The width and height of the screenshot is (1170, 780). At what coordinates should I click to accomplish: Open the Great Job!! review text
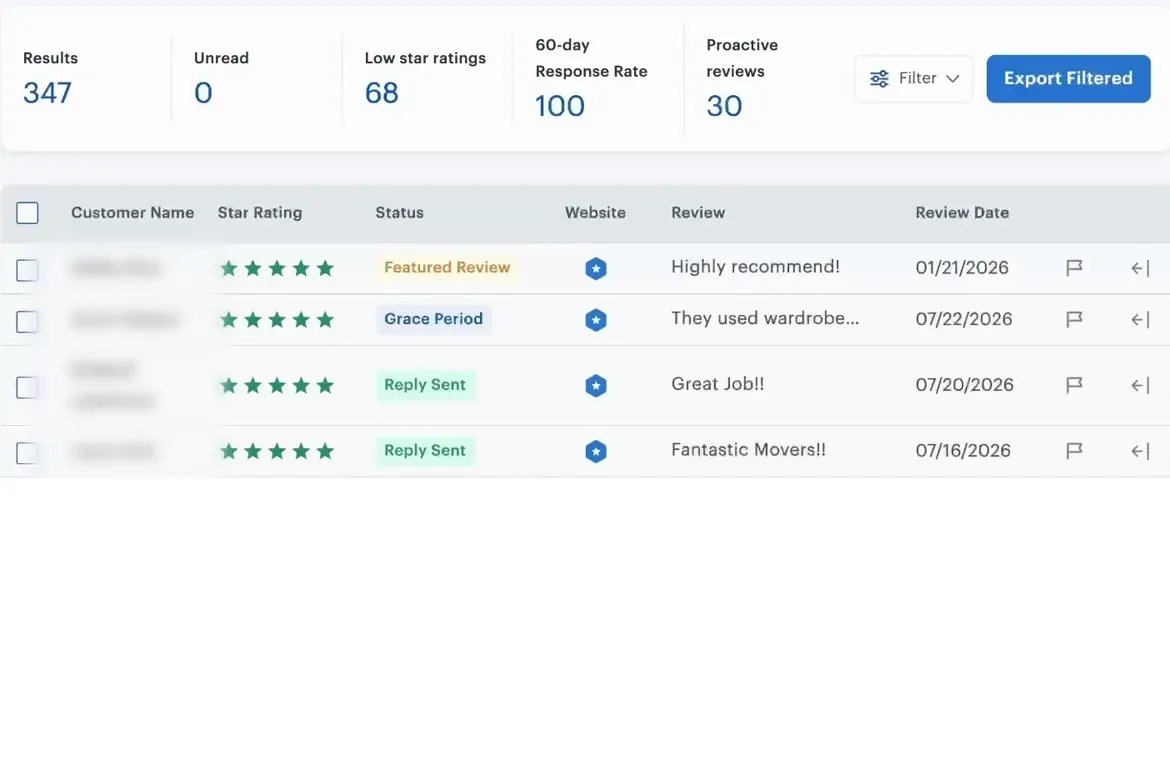718,384
